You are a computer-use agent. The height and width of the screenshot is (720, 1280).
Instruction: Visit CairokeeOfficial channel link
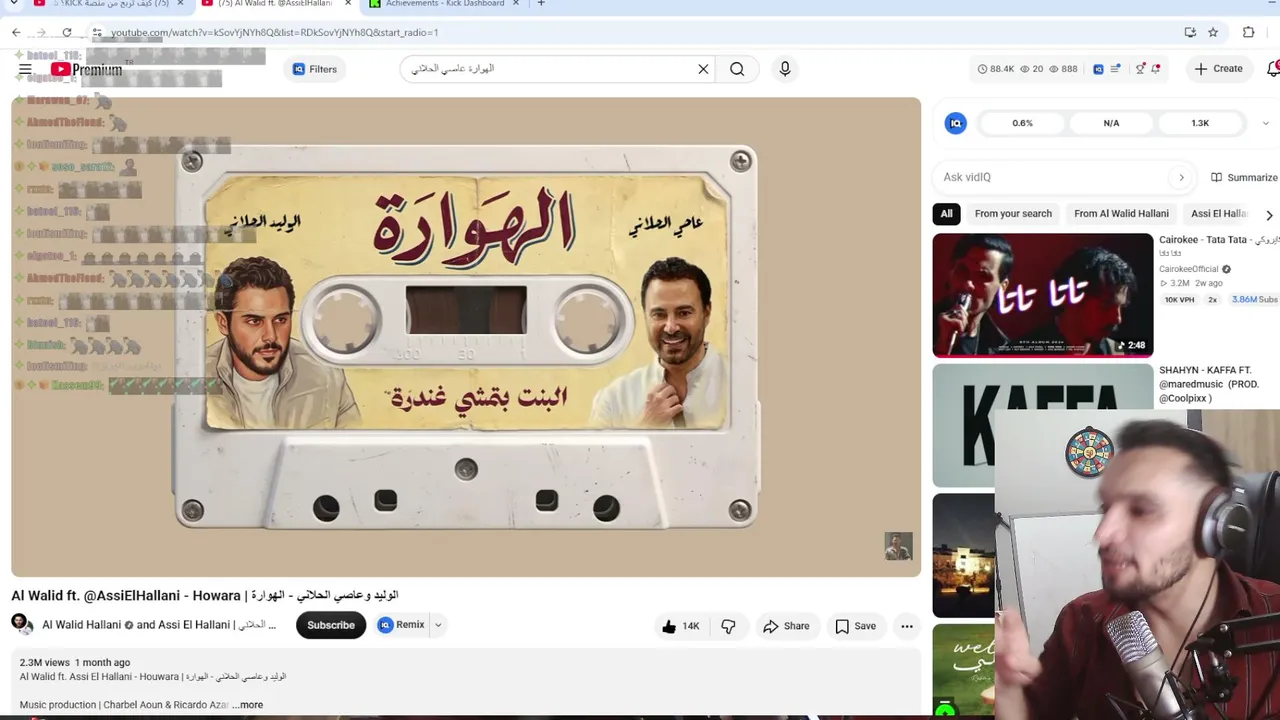1189,269
